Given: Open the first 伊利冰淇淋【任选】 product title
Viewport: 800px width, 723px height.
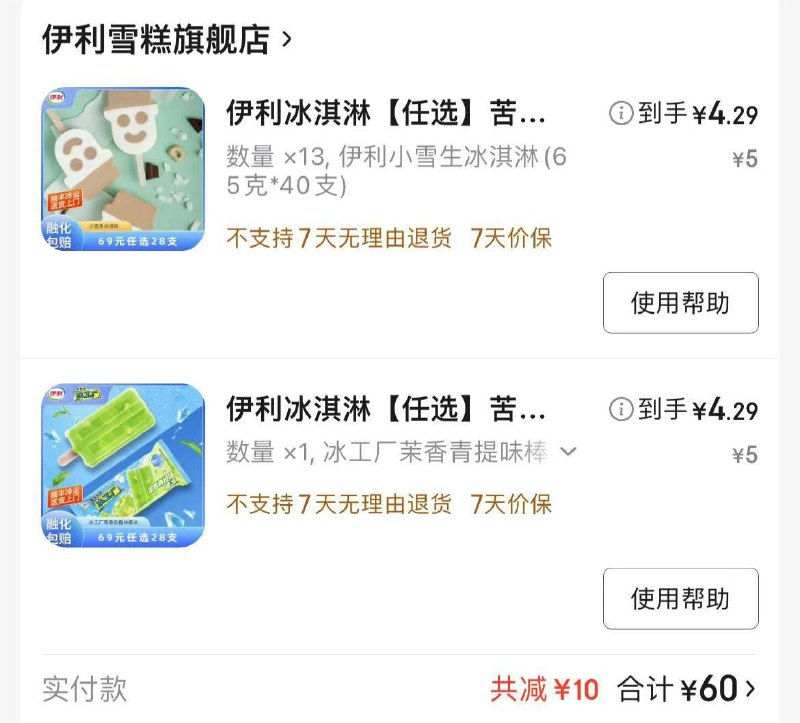Looking at the screenshot, I should [x=386, y=113].
